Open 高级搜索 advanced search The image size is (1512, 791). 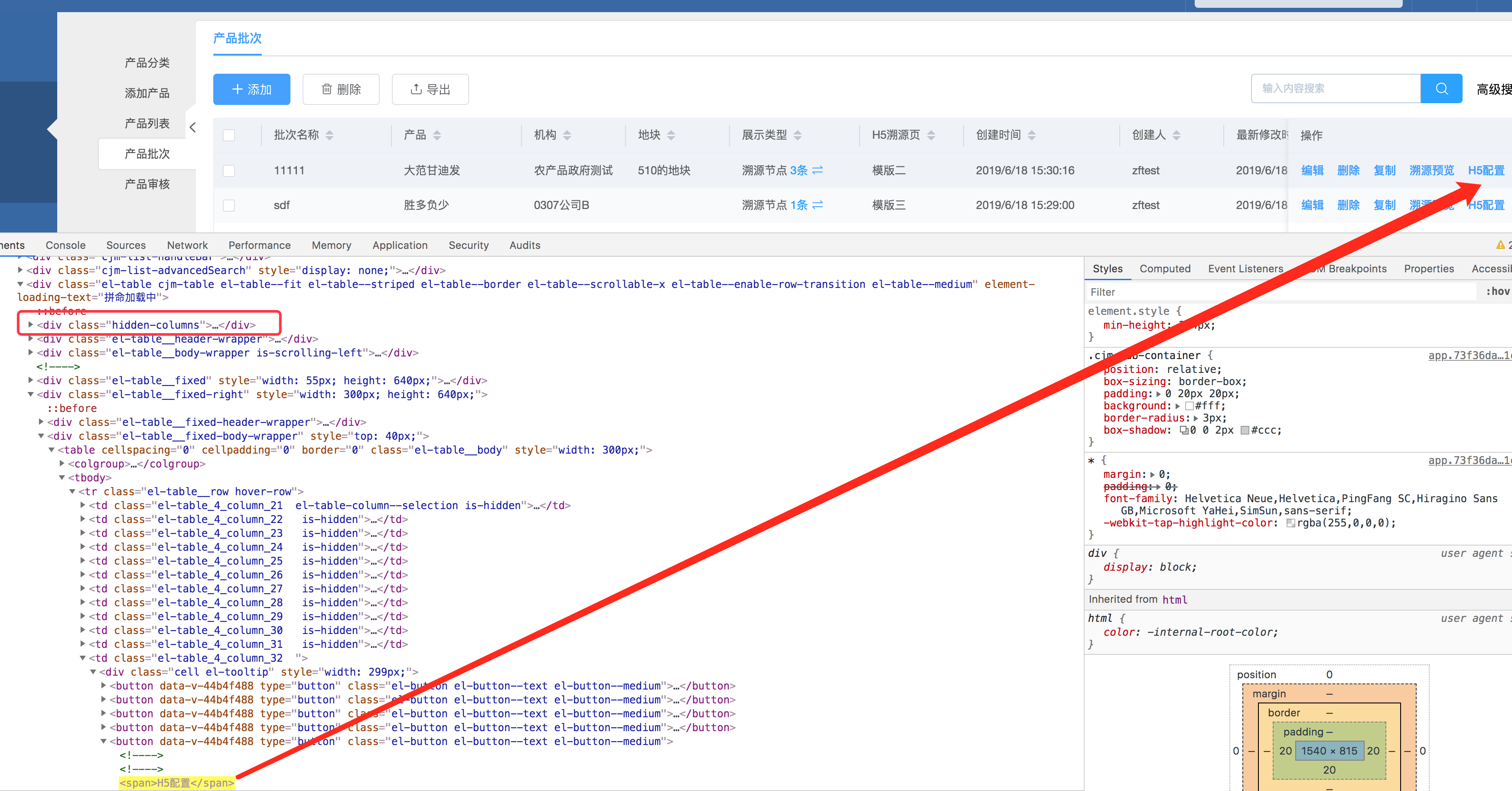coord(1493,88)
